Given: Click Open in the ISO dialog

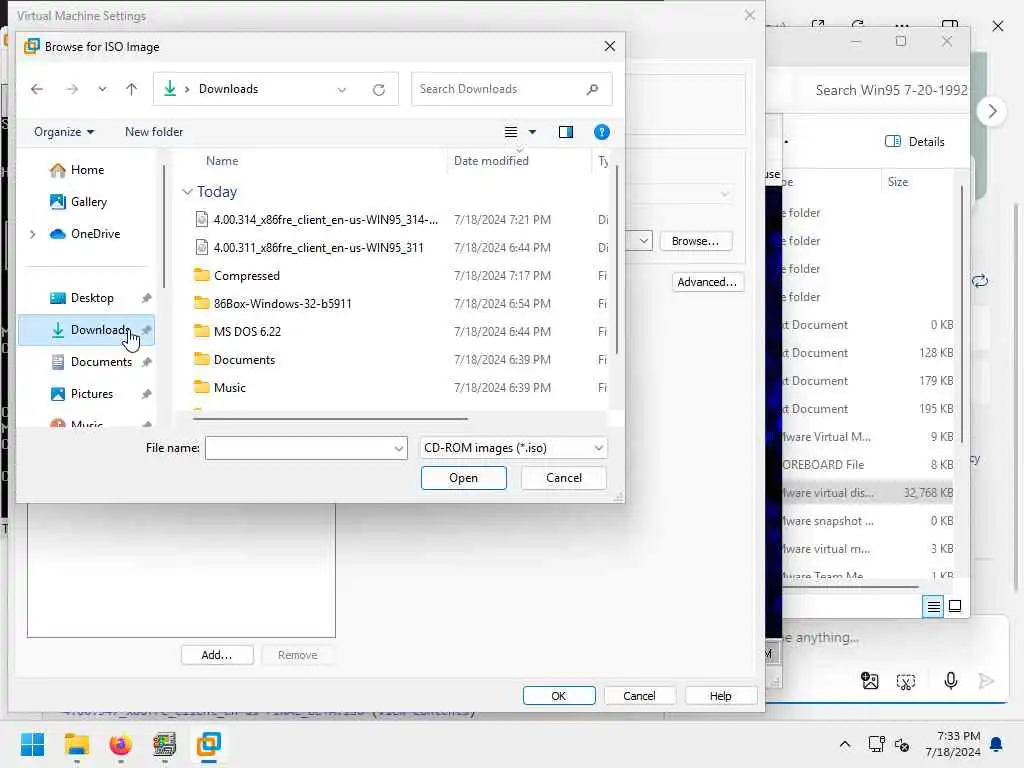Looking at the screenshot, I should [x=464, y=478].
